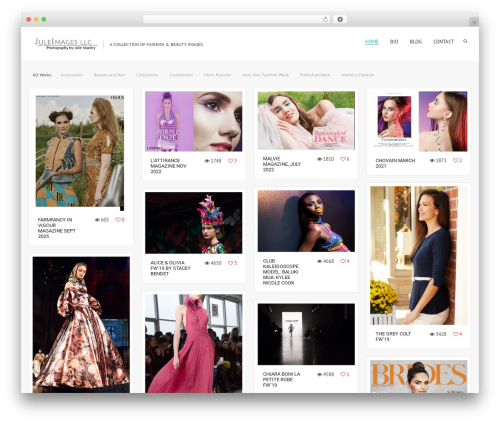Filter by New York Fashion Week

point(265,75)
